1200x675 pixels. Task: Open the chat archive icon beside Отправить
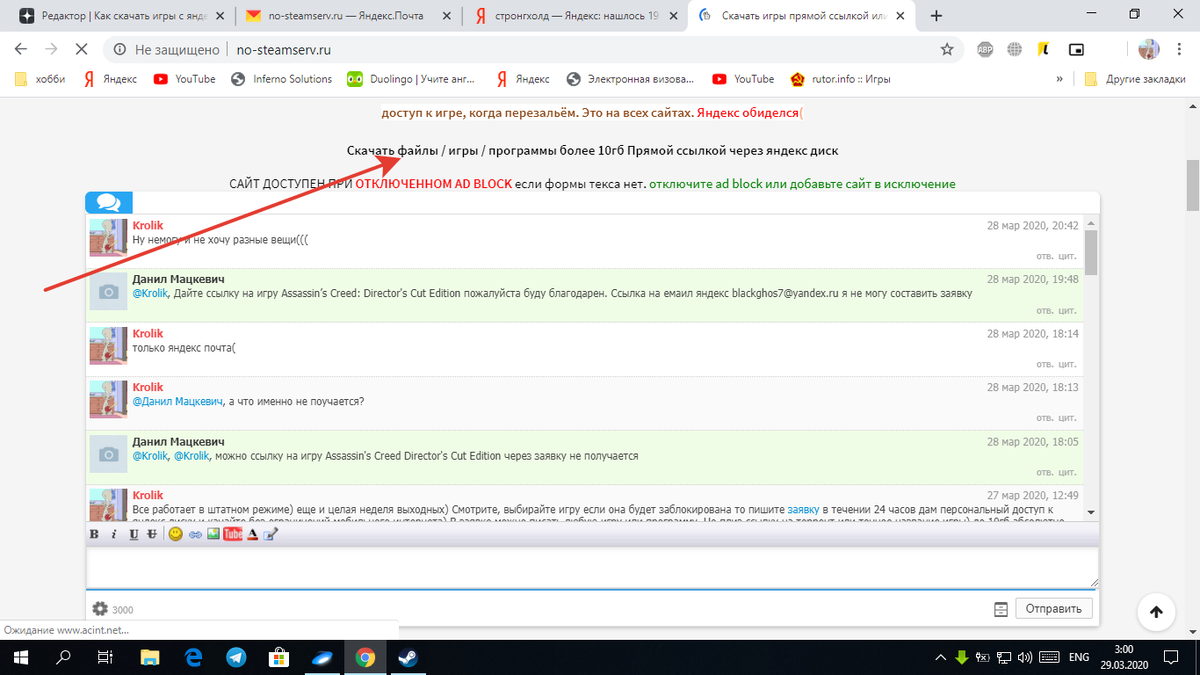point(1000,609)
